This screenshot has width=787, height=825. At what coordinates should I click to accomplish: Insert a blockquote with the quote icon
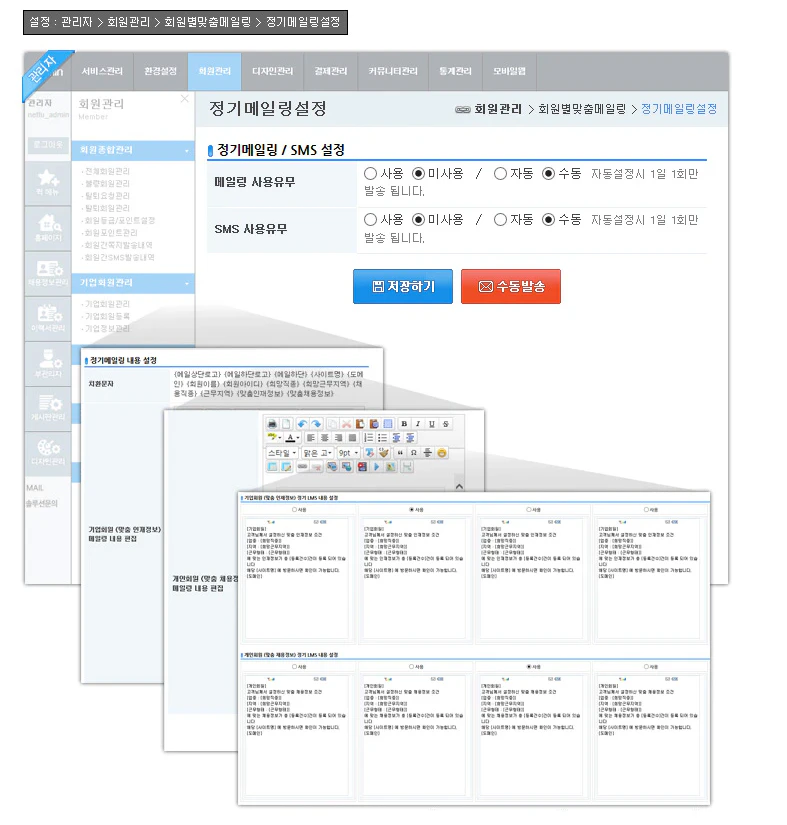tap(400, 452)
